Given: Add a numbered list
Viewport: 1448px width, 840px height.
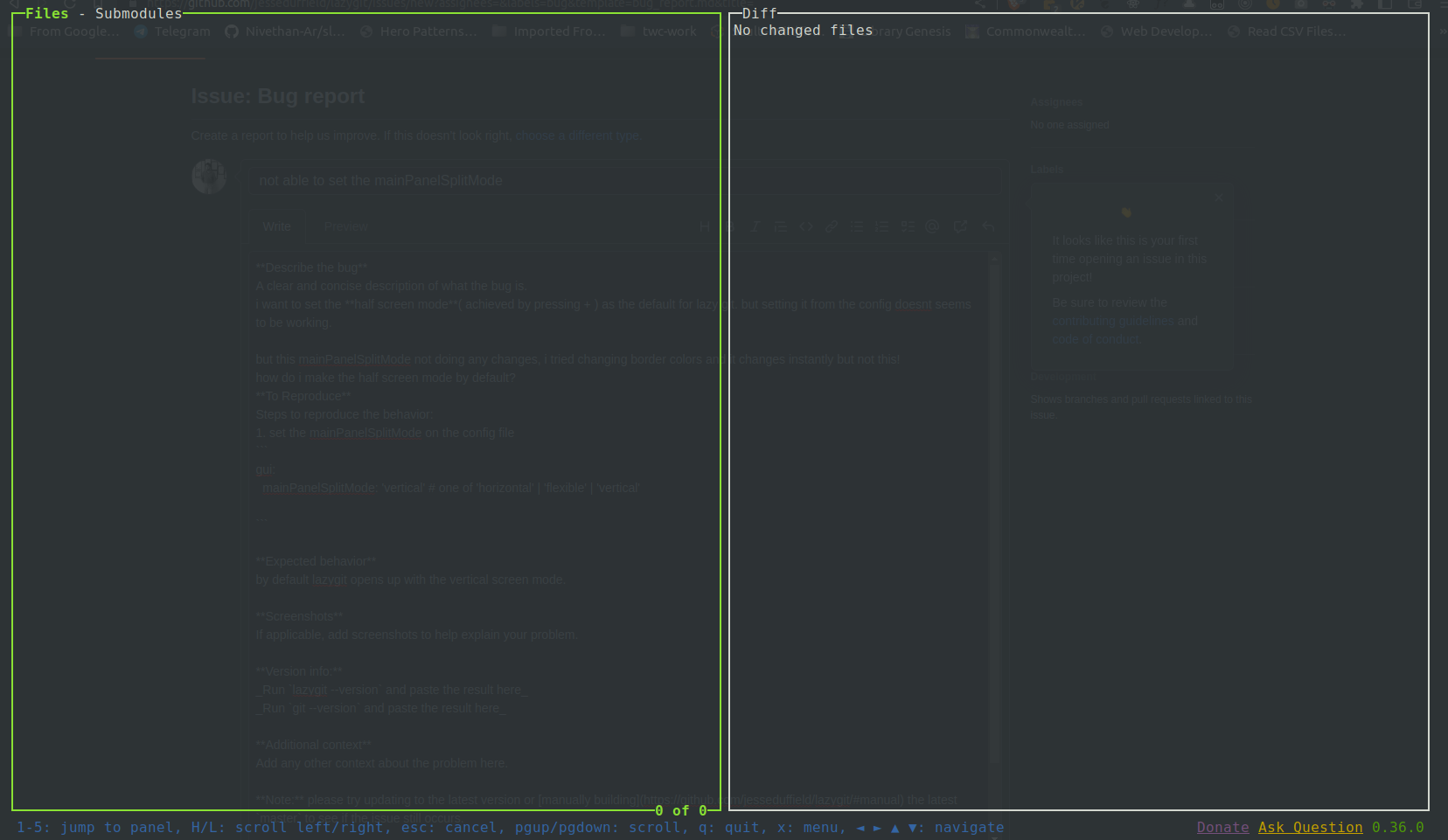Looking at the screenshot, I should tap(882, 226).
